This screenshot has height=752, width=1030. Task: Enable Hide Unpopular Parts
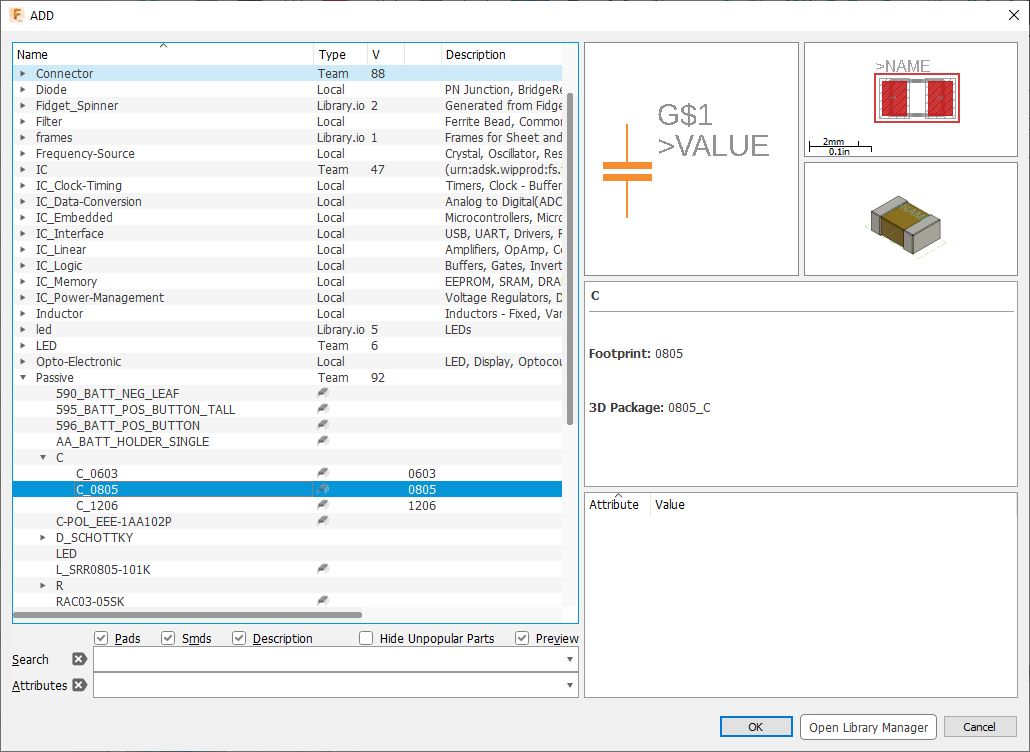pos(368,637)
